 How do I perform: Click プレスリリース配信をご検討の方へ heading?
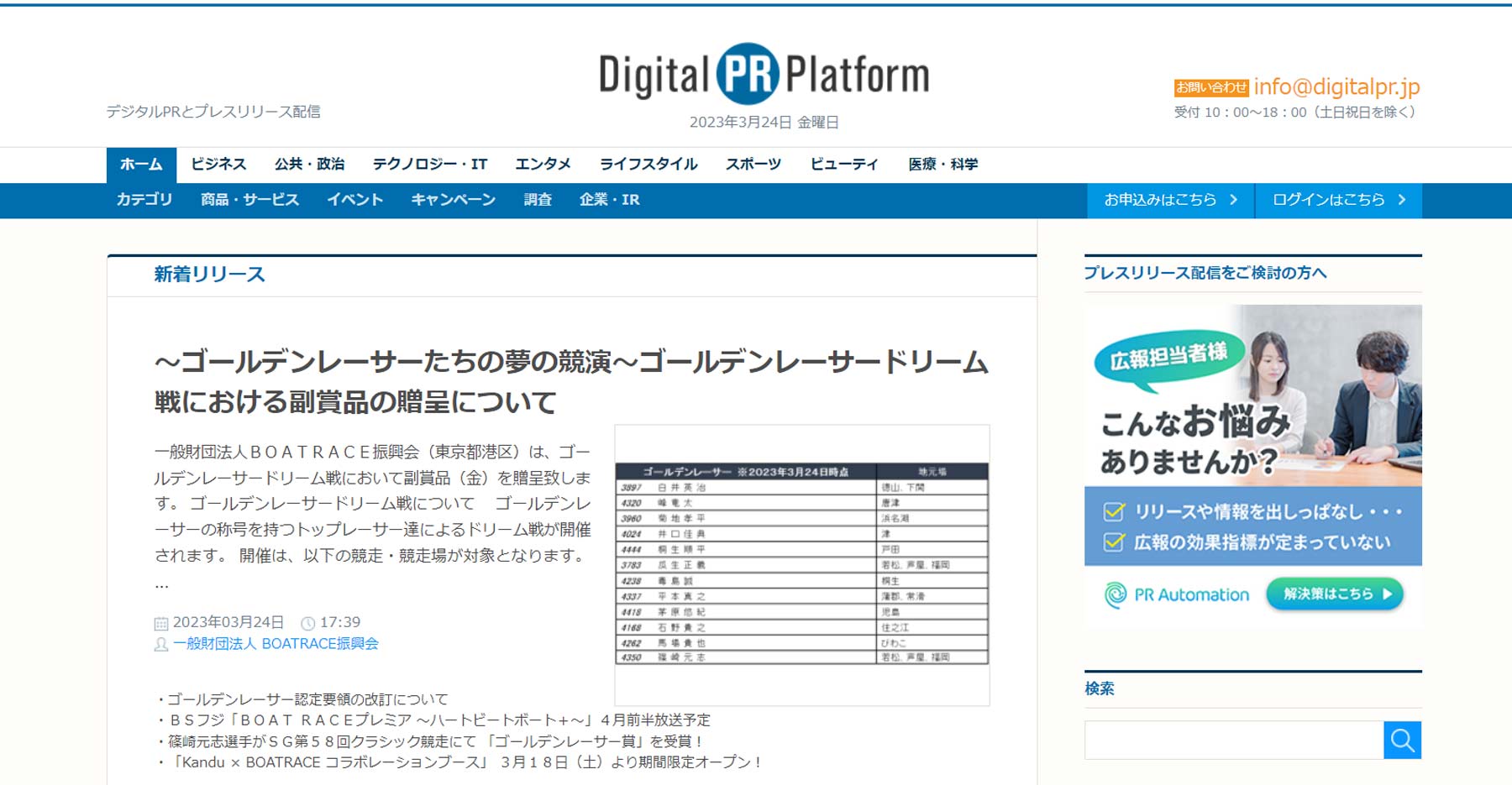click(x=1205, y=273)
